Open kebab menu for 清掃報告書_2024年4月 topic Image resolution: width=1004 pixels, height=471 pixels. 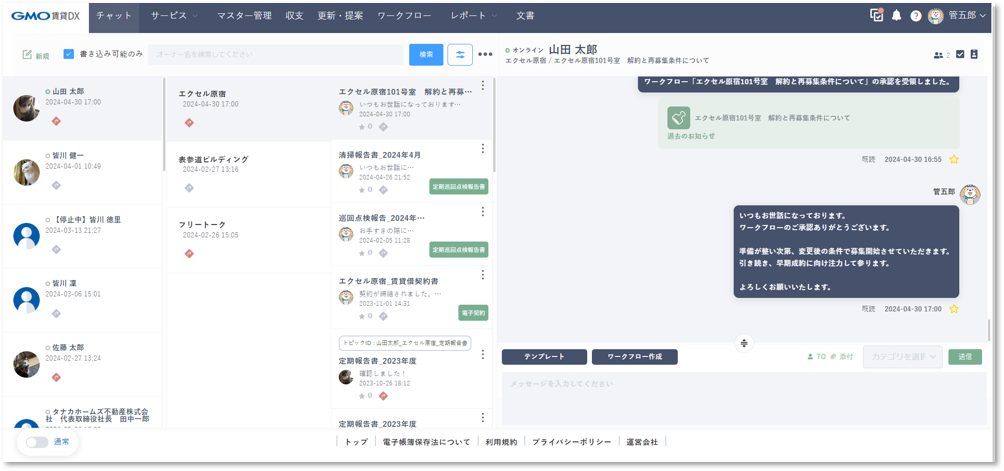(483, 149)
